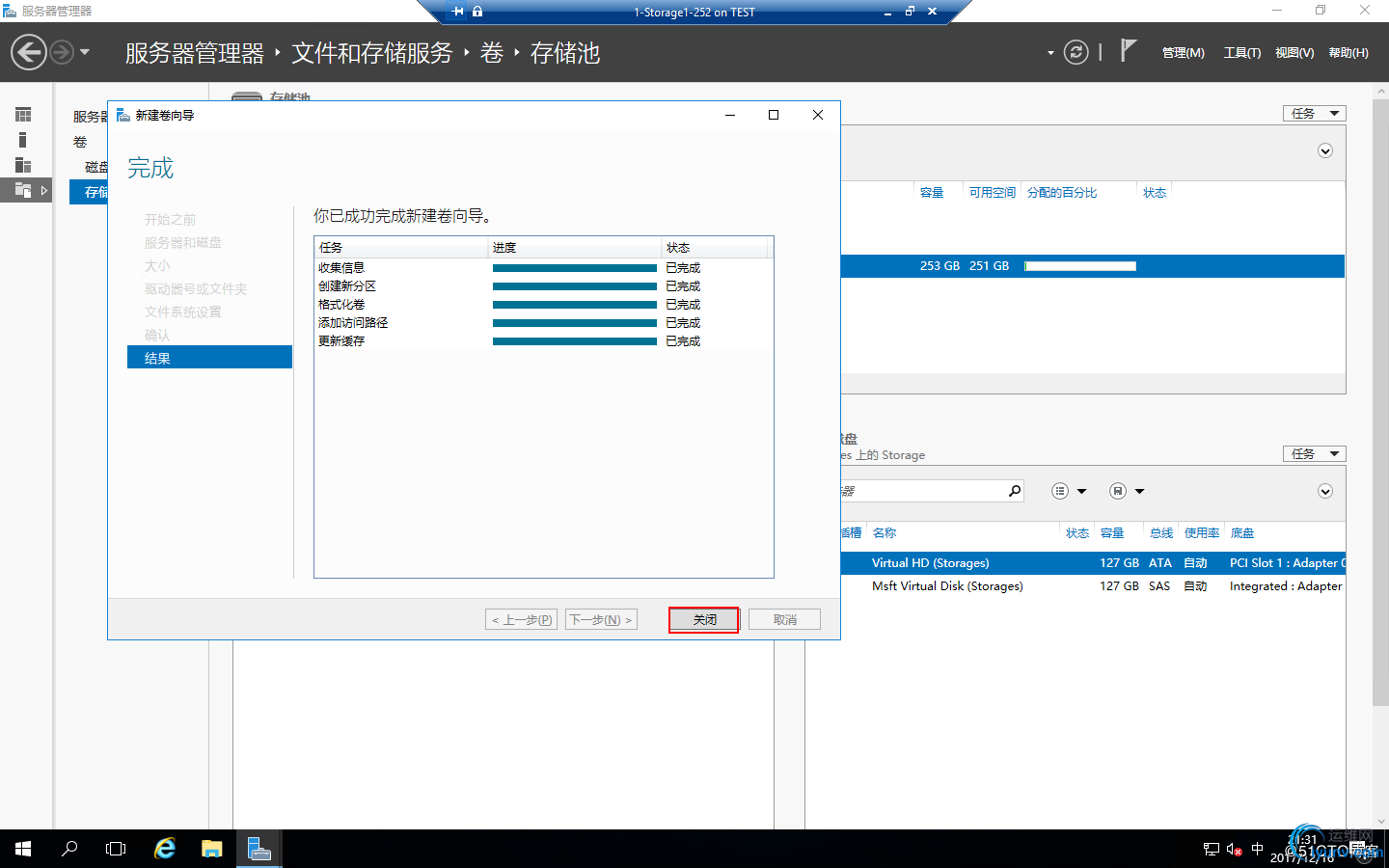
Task: Click the refresh icon in the header
Action: click(x=1076, y=52)
